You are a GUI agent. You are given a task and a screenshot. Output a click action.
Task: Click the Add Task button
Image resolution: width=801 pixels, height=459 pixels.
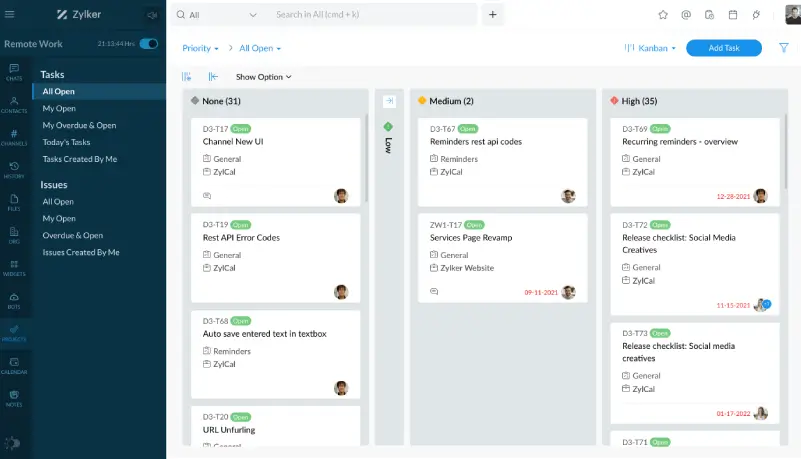[x=723, y=48]
